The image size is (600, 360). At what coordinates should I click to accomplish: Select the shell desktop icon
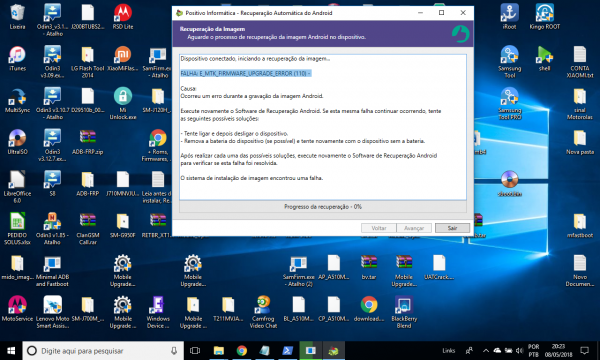[x=545, y=59]
